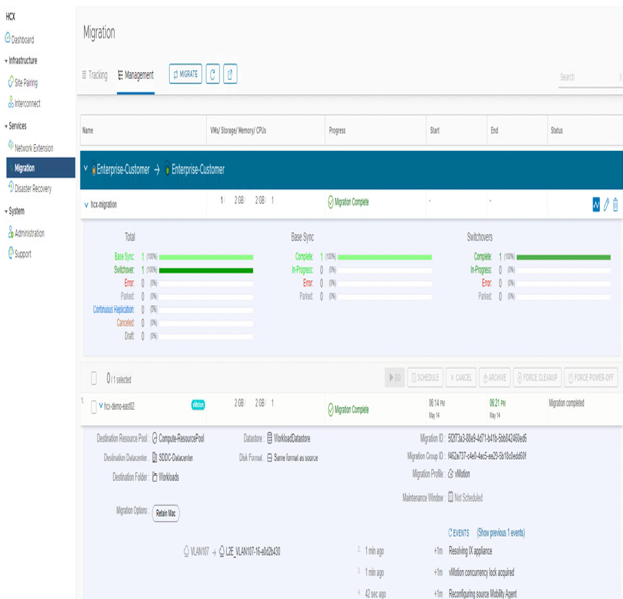Click the Retain Mac option pill
623x599 pixels.
click(x=166, y=513)
